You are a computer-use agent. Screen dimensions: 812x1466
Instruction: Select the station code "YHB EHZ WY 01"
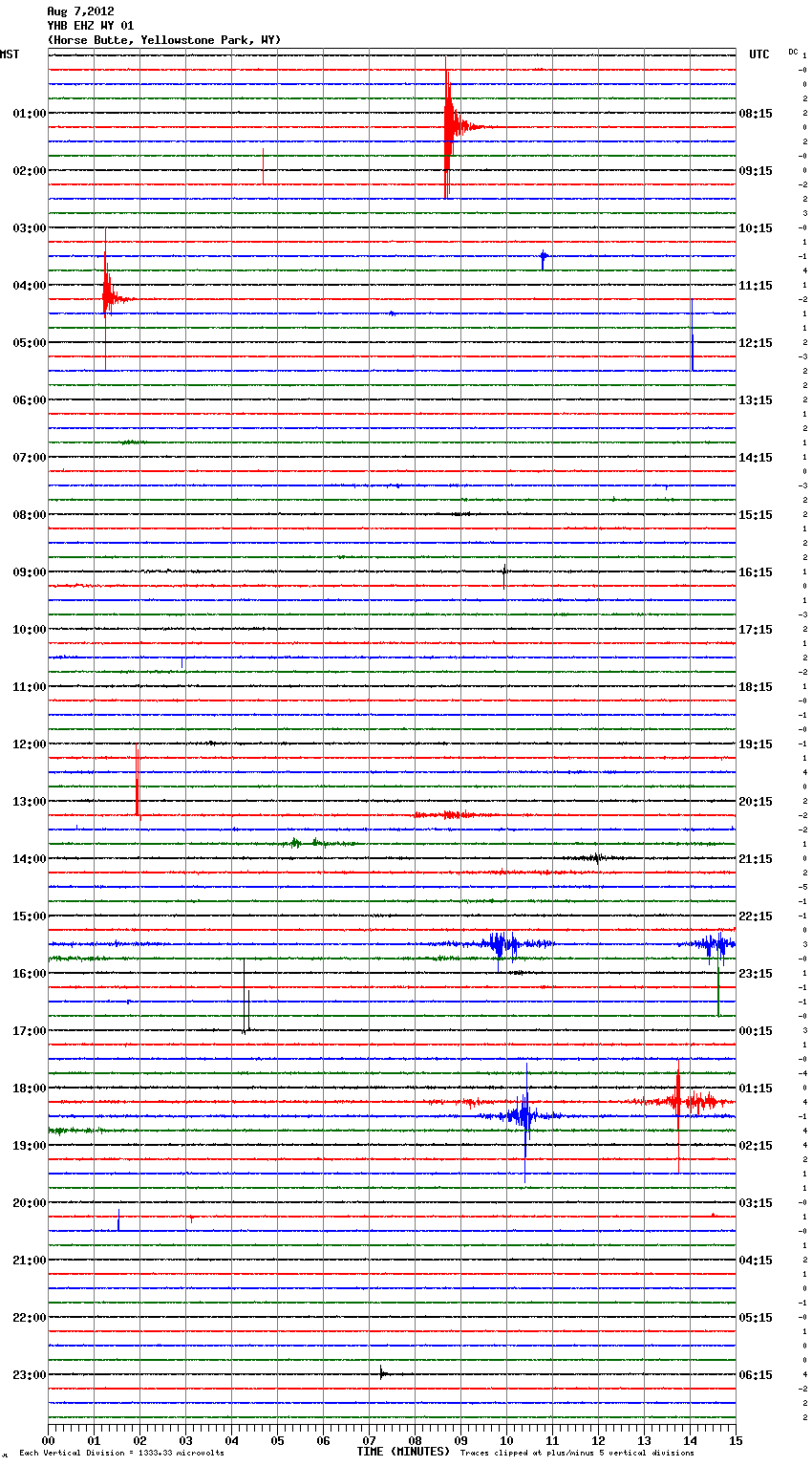pyautogui.click(x=90, y=26)
